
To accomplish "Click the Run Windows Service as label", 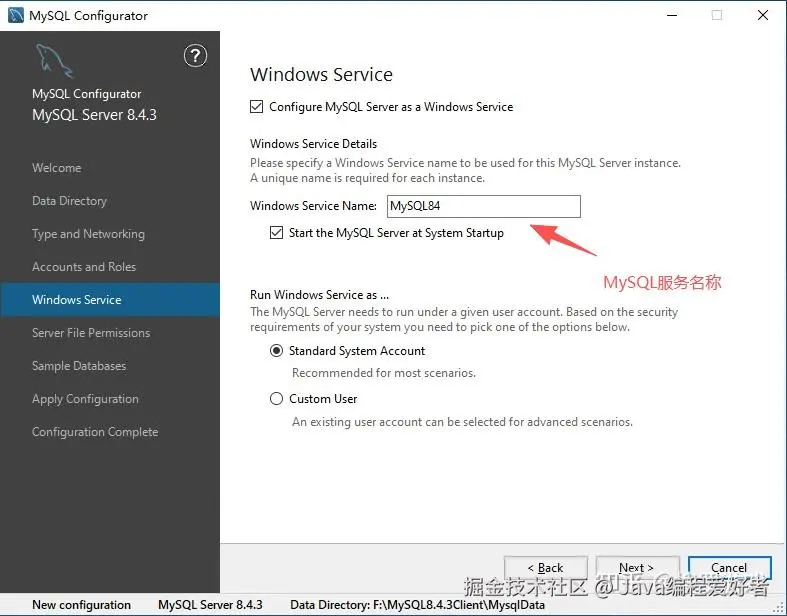I will tap(319, 295).
